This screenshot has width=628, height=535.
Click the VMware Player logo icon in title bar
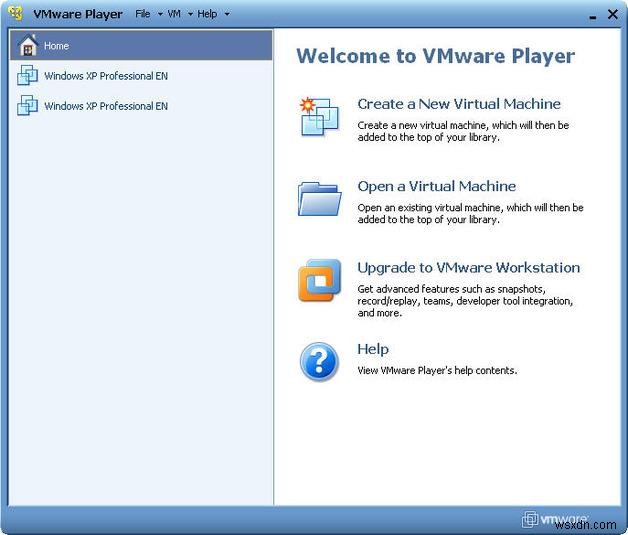tap(15, 13)
